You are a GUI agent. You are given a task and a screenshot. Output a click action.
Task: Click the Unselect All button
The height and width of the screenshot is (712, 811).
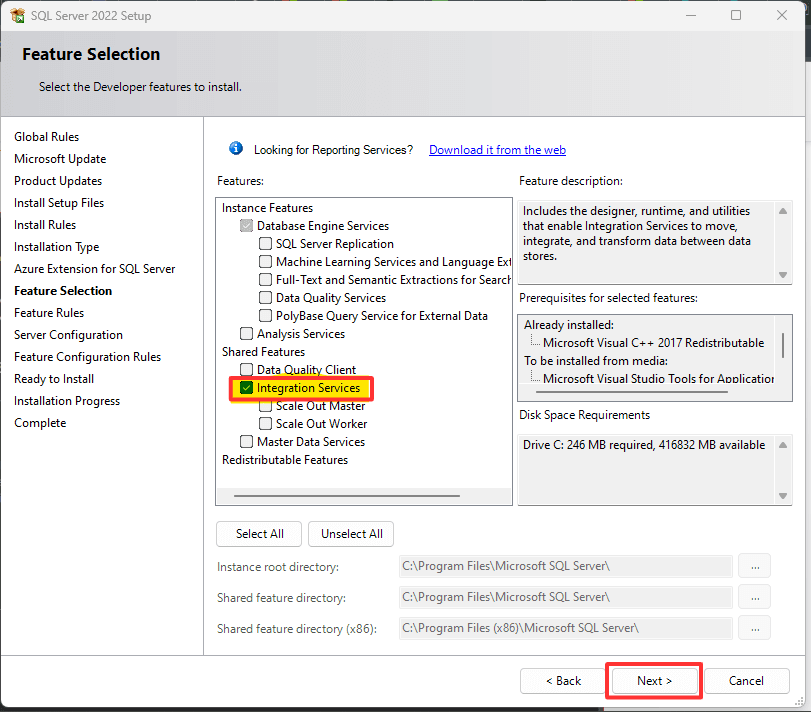[351, 534]
